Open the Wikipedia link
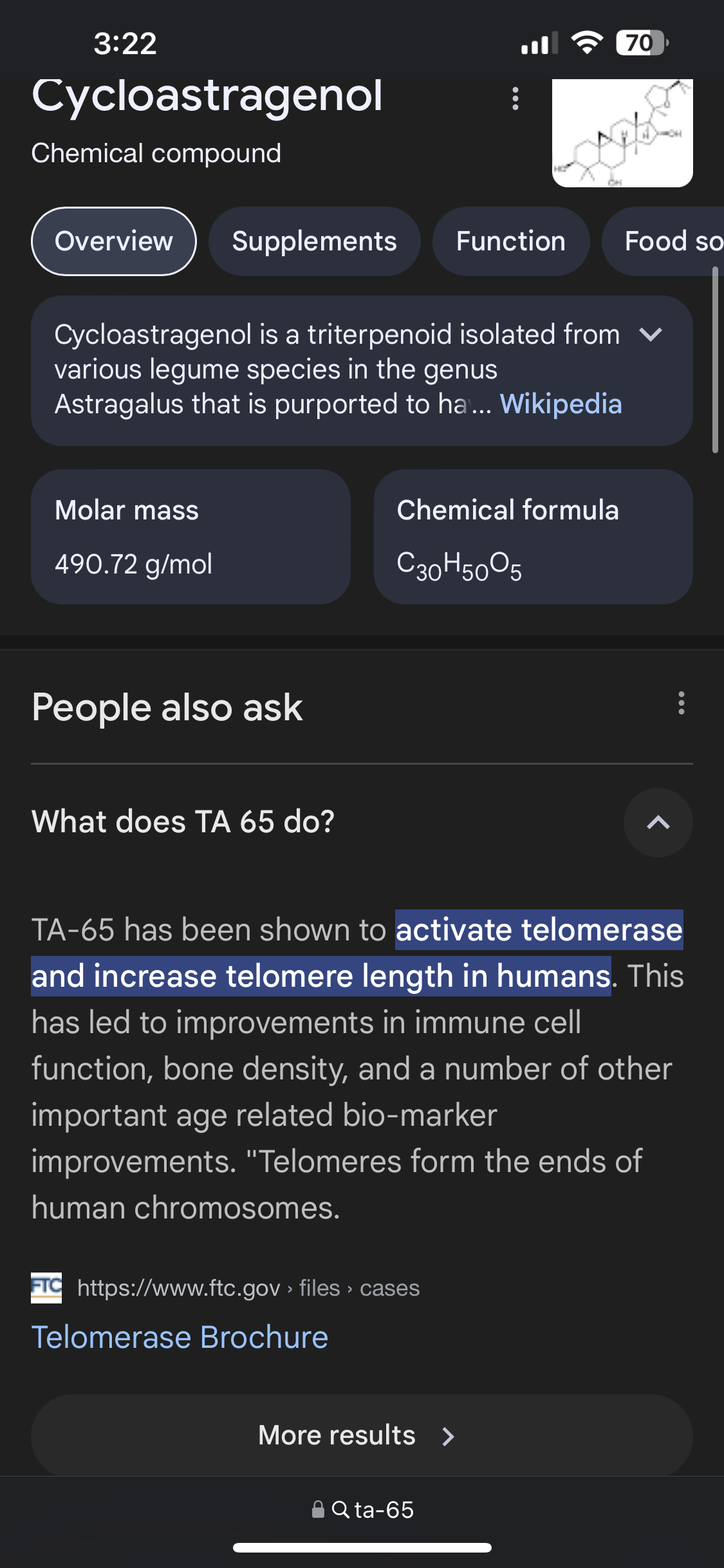Viewport: 724px width, 1568px height. 561,404
